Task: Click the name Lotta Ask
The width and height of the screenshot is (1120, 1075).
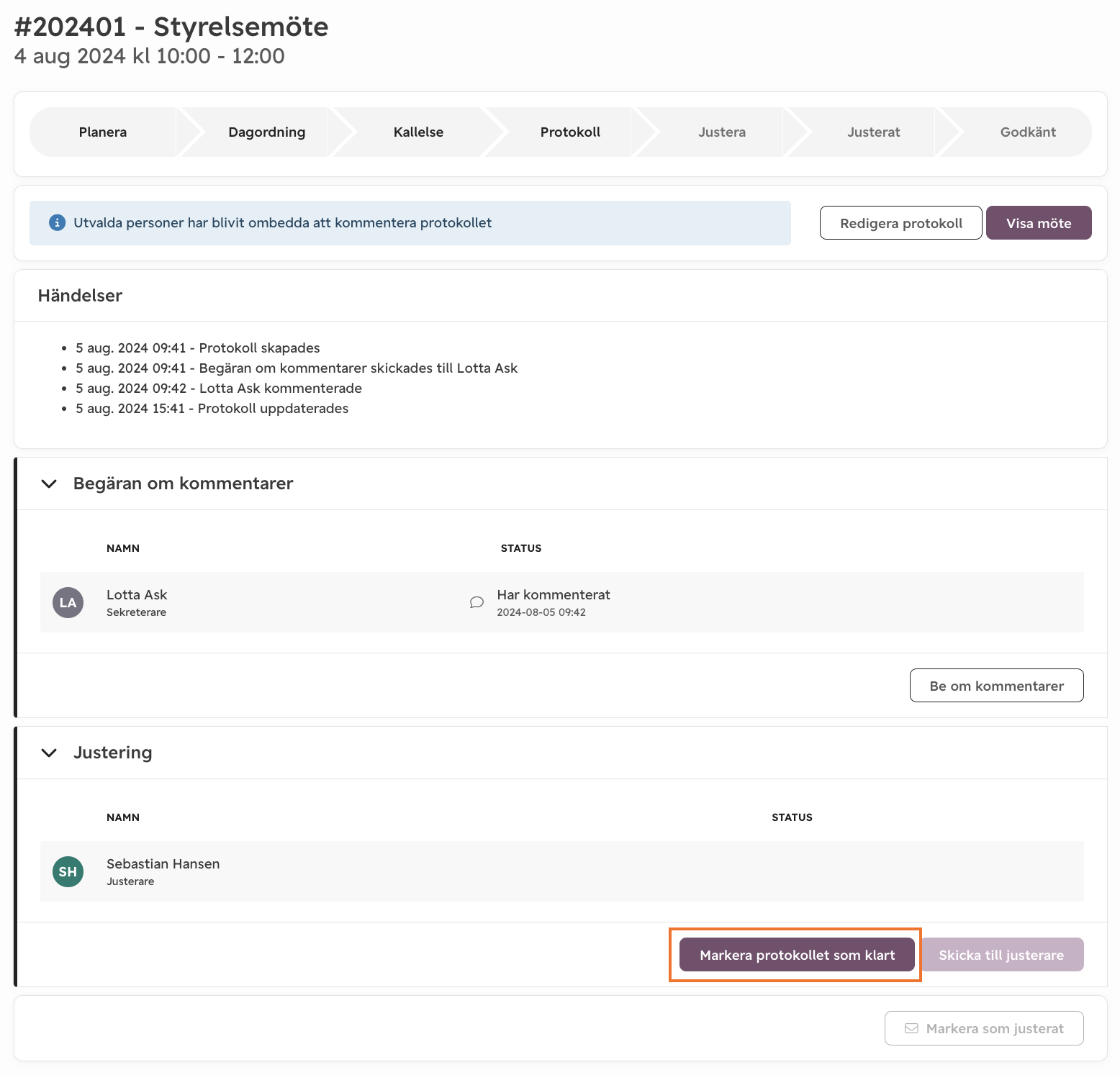Action: pyautogui.click(x=137, y=594)
